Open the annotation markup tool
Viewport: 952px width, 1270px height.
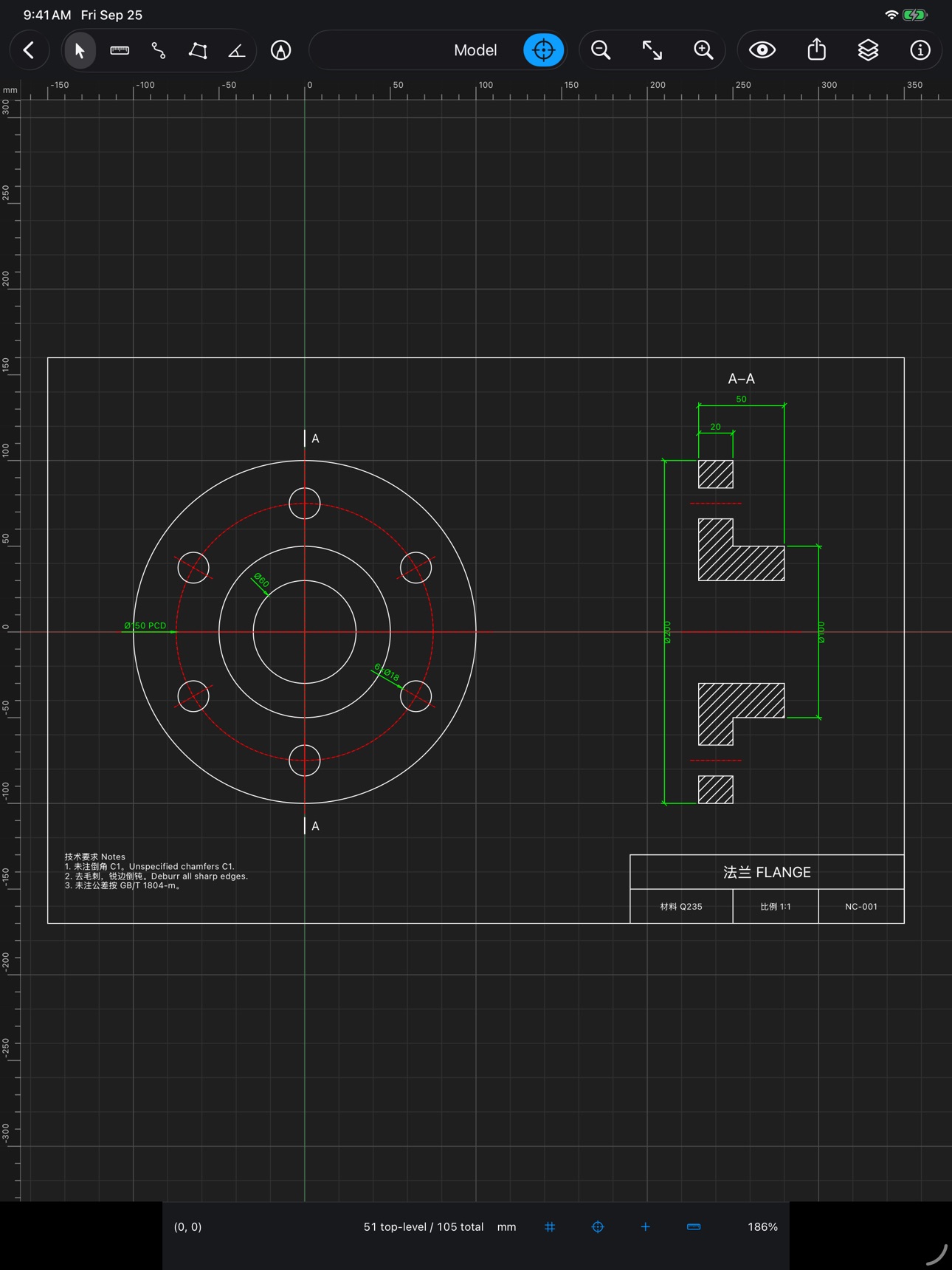[281, 50]
